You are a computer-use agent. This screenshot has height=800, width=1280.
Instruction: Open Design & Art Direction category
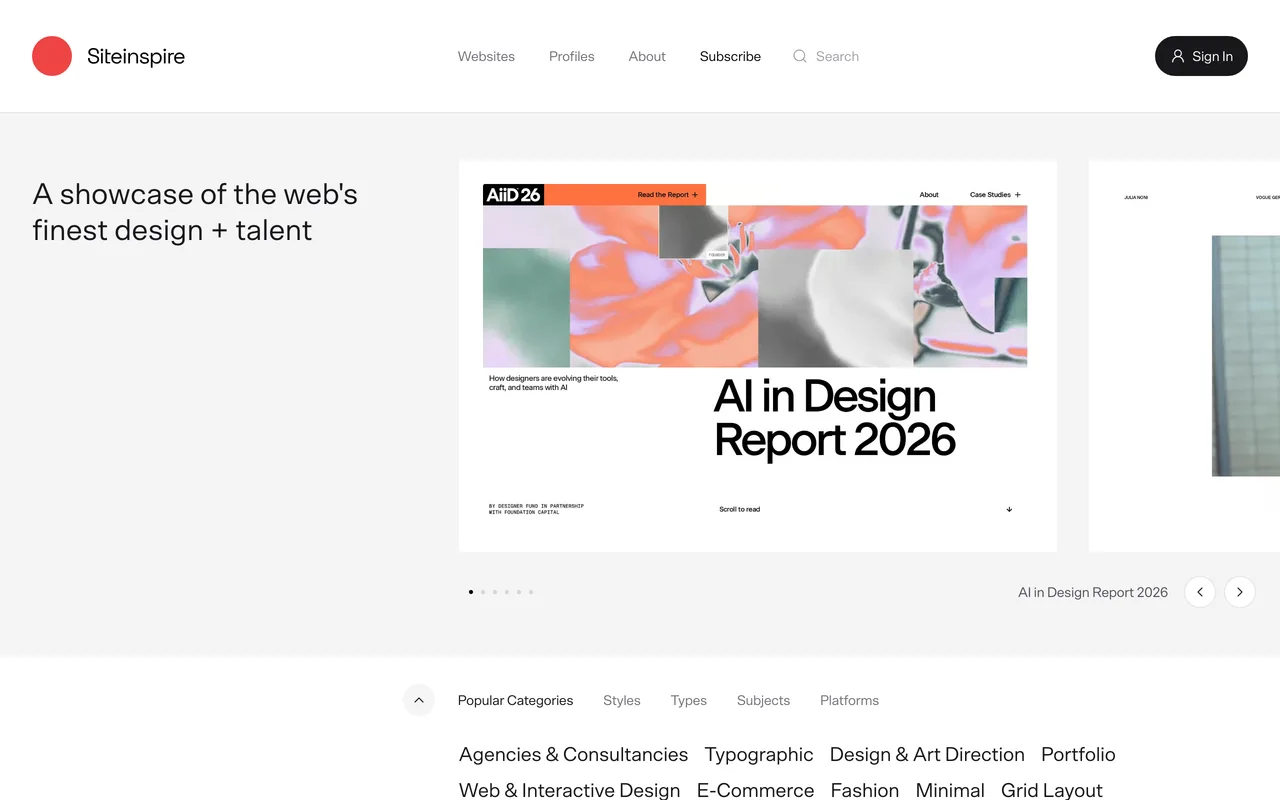pyautogui.click(x=927, y=755)
